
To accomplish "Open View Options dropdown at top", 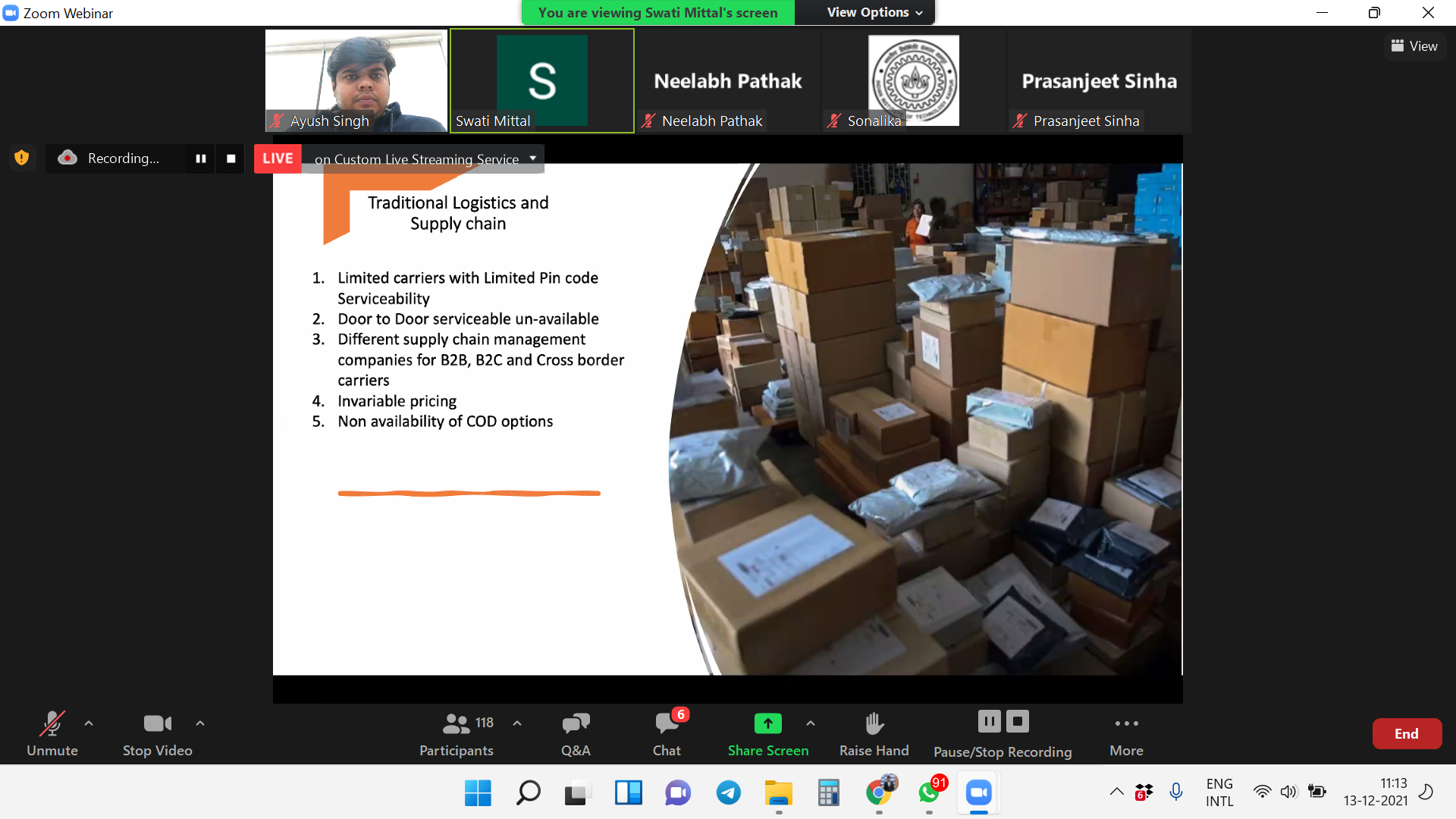I will tap(875, 12).
